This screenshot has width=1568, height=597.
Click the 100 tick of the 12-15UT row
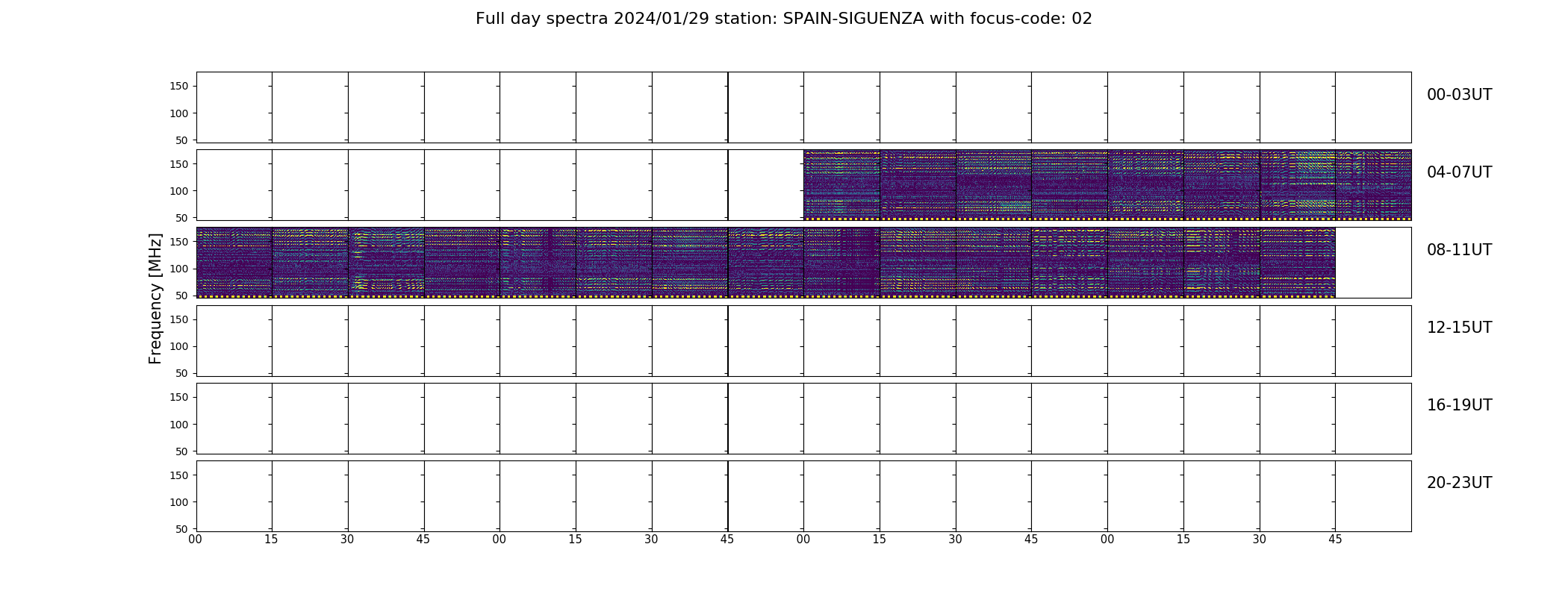[x=179, y=346]
